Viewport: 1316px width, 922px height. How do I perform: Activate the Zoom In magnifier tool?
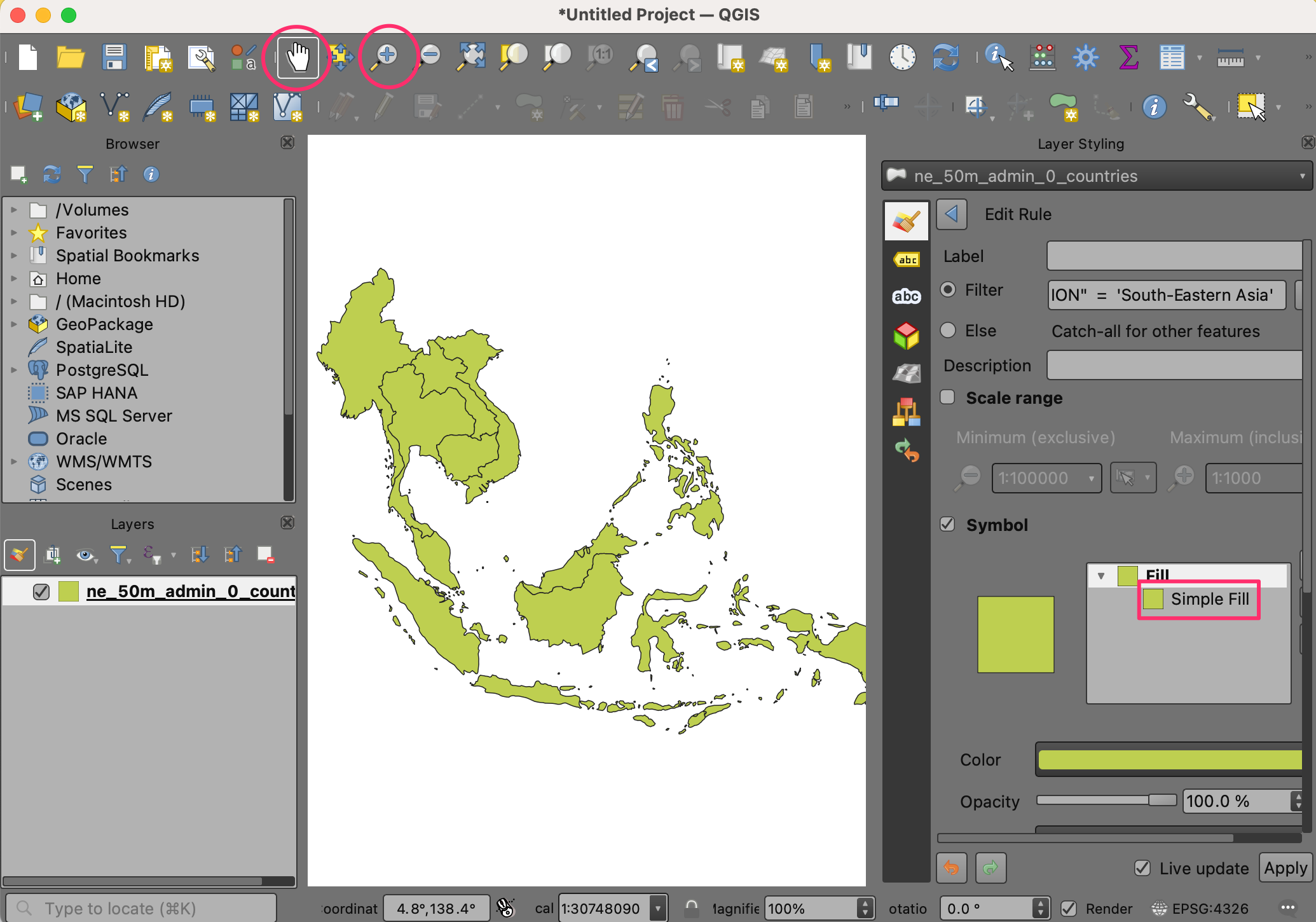point(387,57)
